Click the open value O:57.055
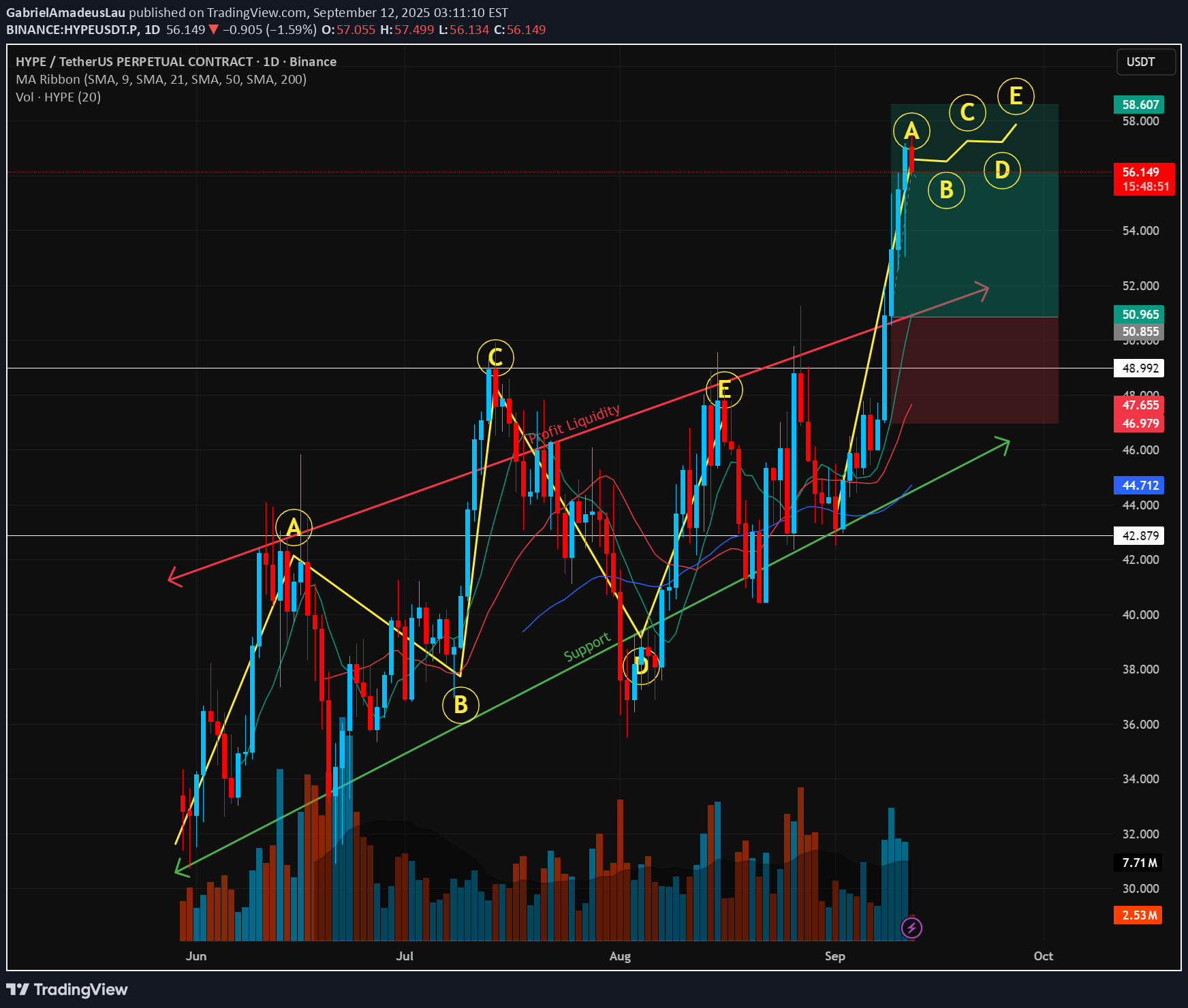This screenshot has height=1008, width=1188. tap(348, 30)
